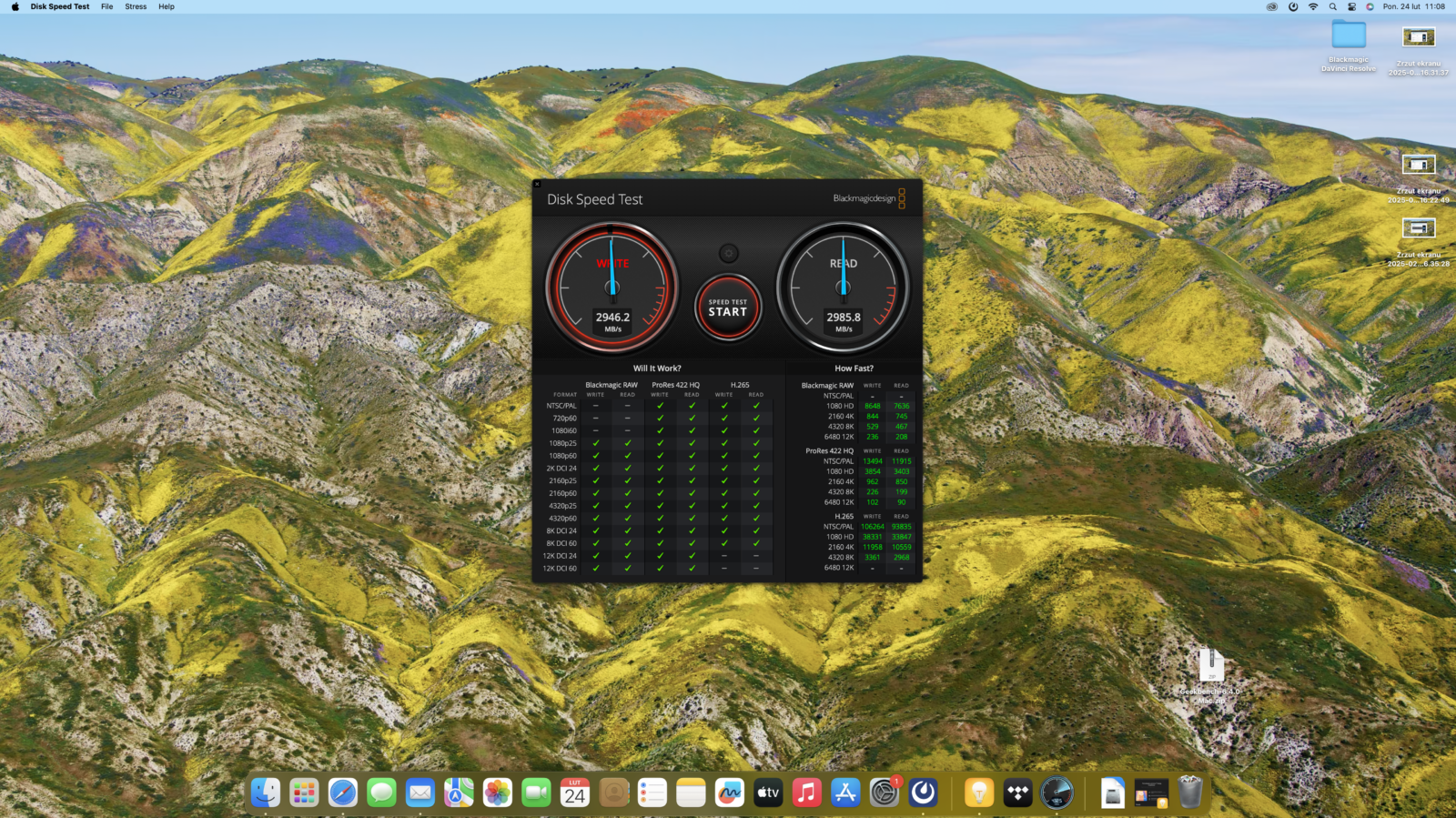Screen dimensions: 1456x818
Task: Open Siri from the menu bar
Action: [1370, 6]
